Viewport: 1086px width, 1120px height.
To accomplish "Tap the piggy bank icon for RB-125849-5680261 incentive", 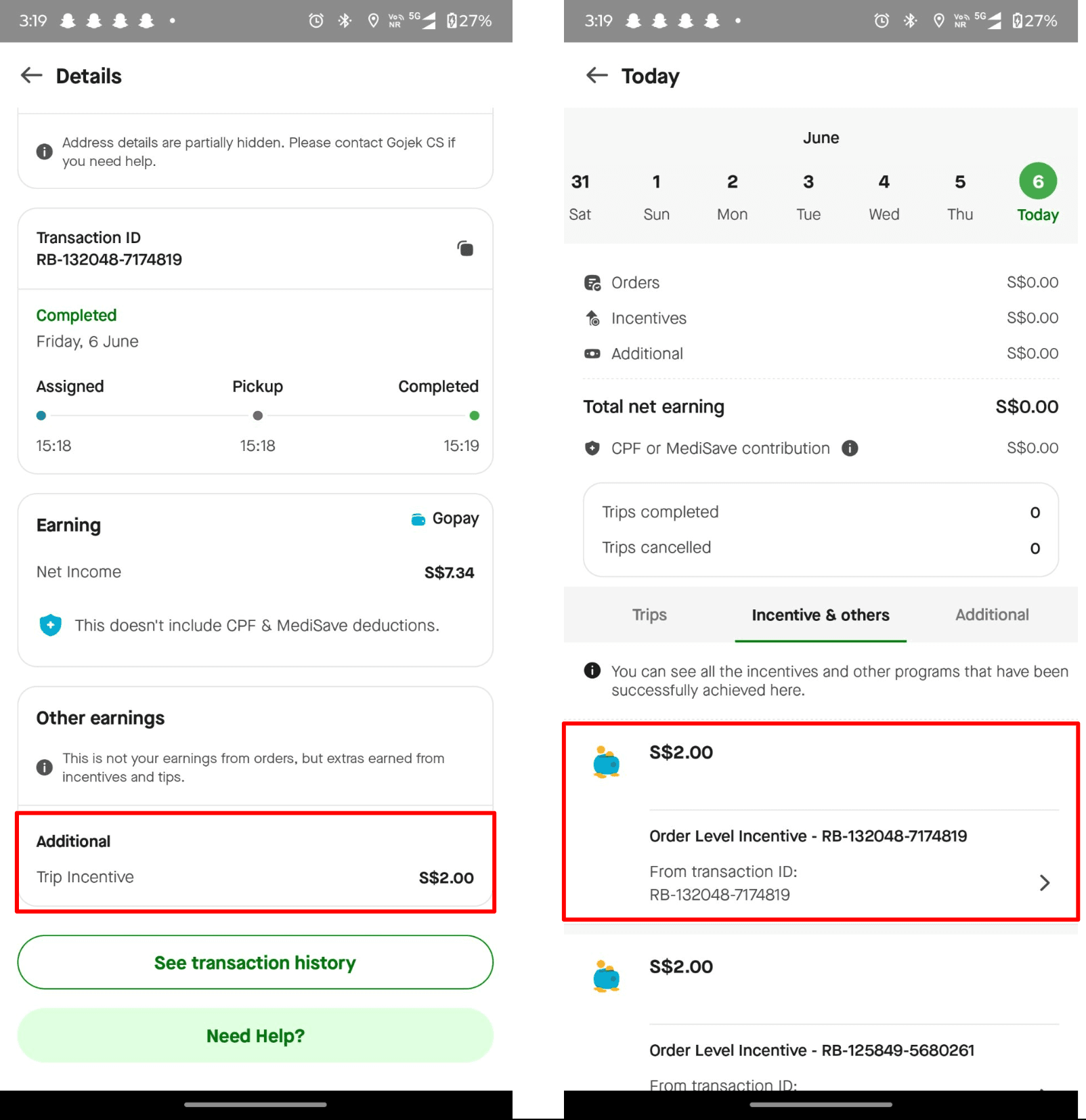I will click(606, 976).
